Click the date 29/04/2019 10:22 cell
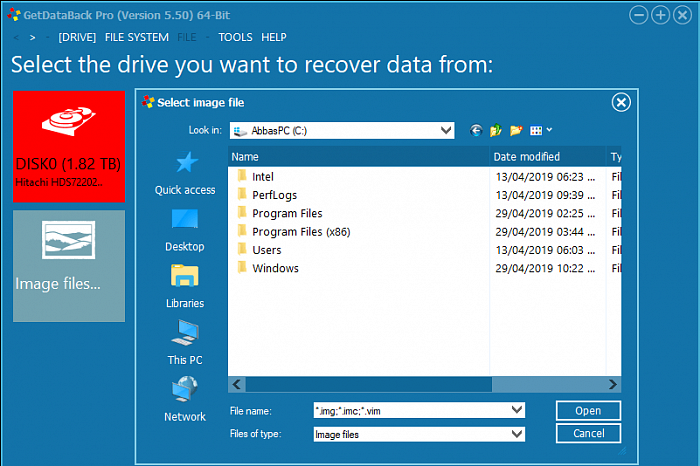Viewport: 700px width, 466px height. [x=545, y=268]
